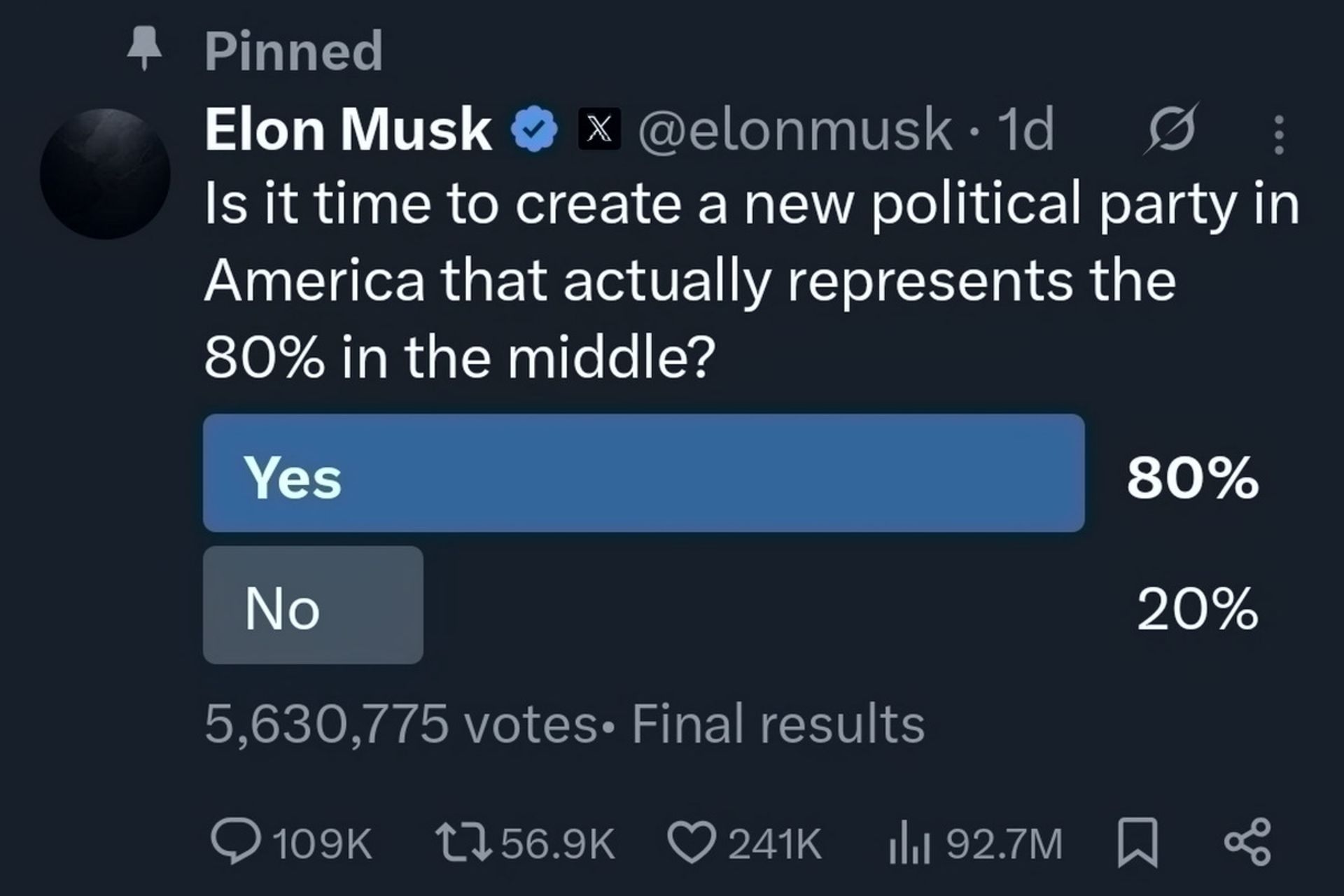Click the 1d timestamp

[1025, 129]
